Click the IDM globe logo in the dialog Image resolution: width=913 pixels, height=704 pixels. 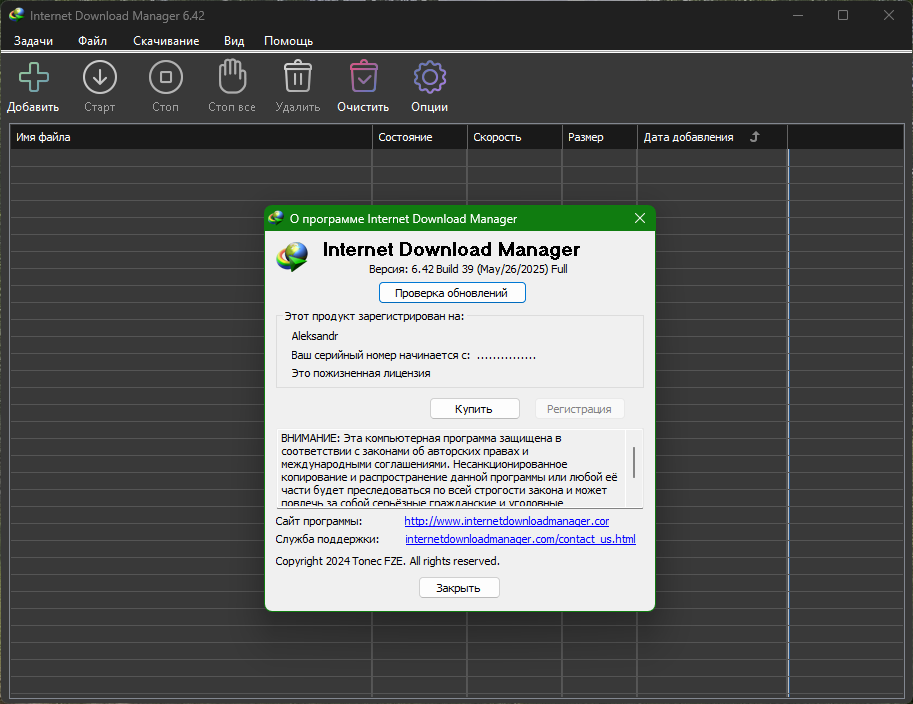coord(290,256)
